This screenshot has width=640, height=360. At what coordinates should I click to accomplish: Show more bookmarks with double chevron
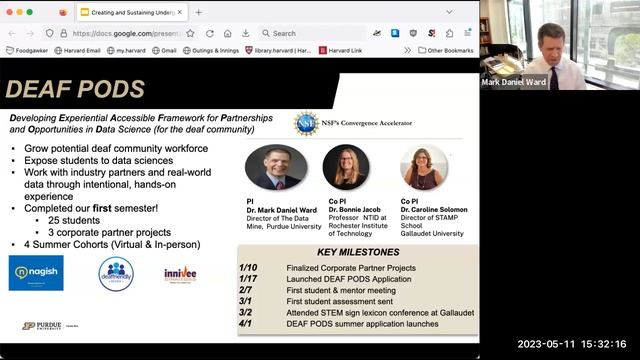[x=407, y=50]
